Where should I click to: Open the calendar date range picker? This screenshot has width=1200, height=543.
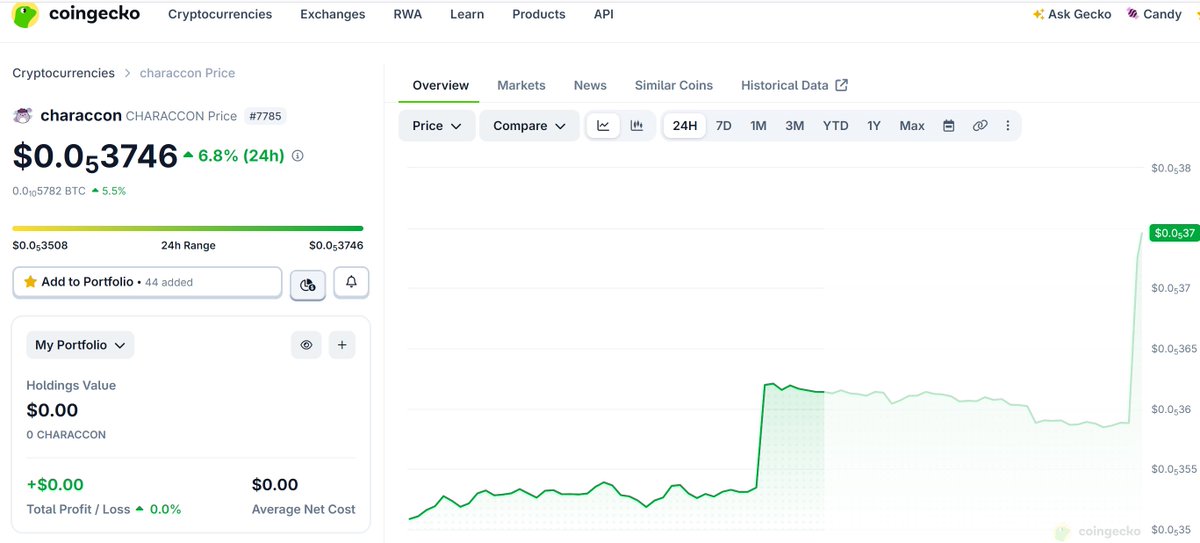948,126
